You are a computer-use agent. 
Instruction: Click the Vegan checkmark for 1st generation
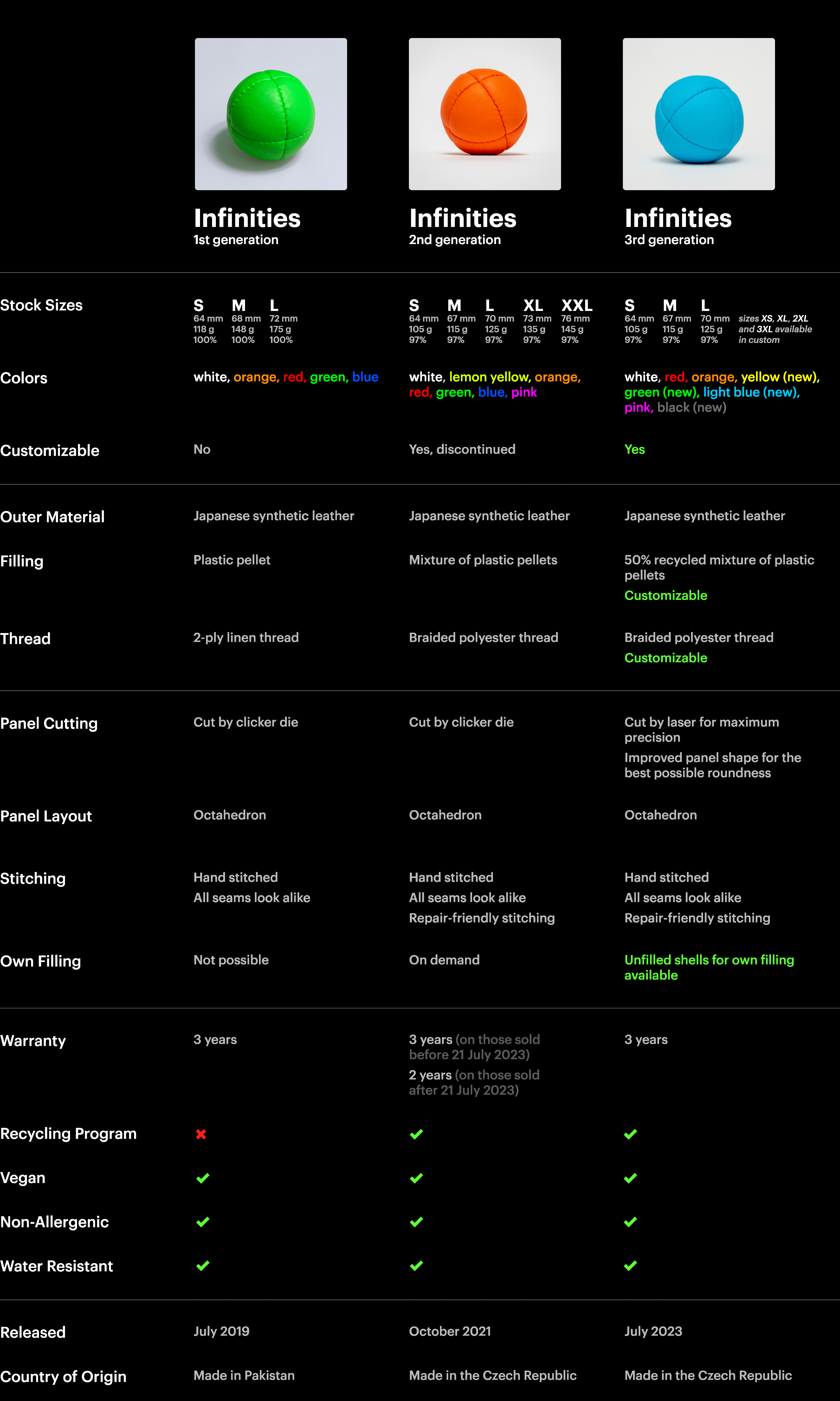(x=202, y=1178)
